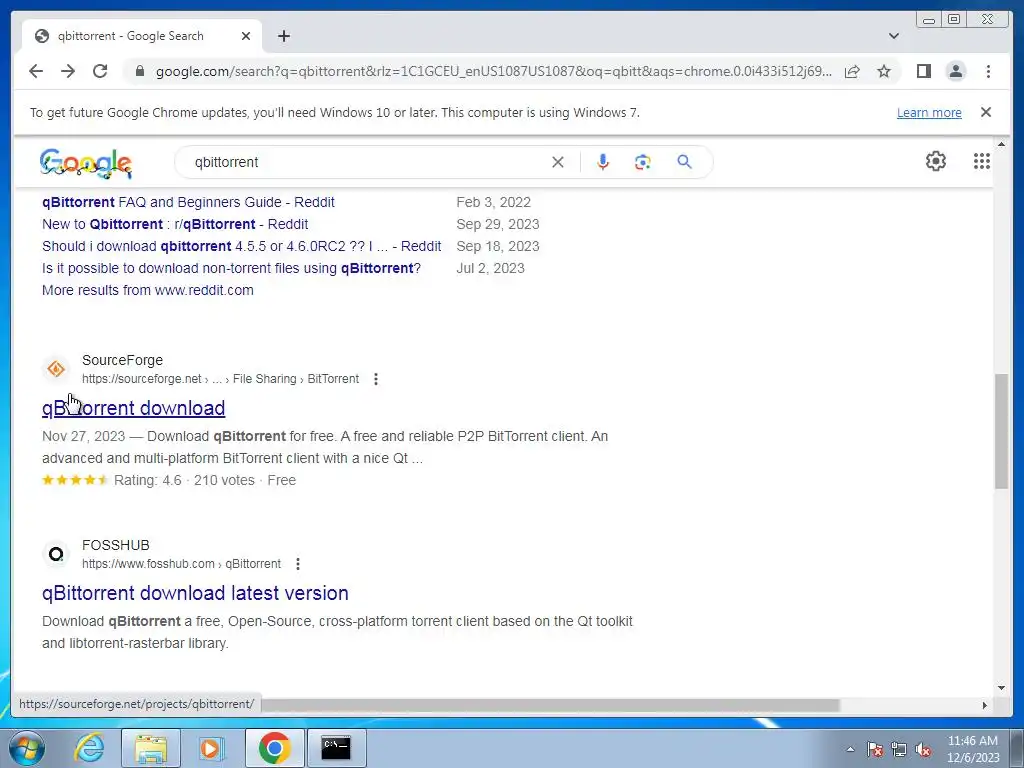Viewport: 1024px width, 768px height.
Task: Go back to the previous page
Action: coord(36,71)
